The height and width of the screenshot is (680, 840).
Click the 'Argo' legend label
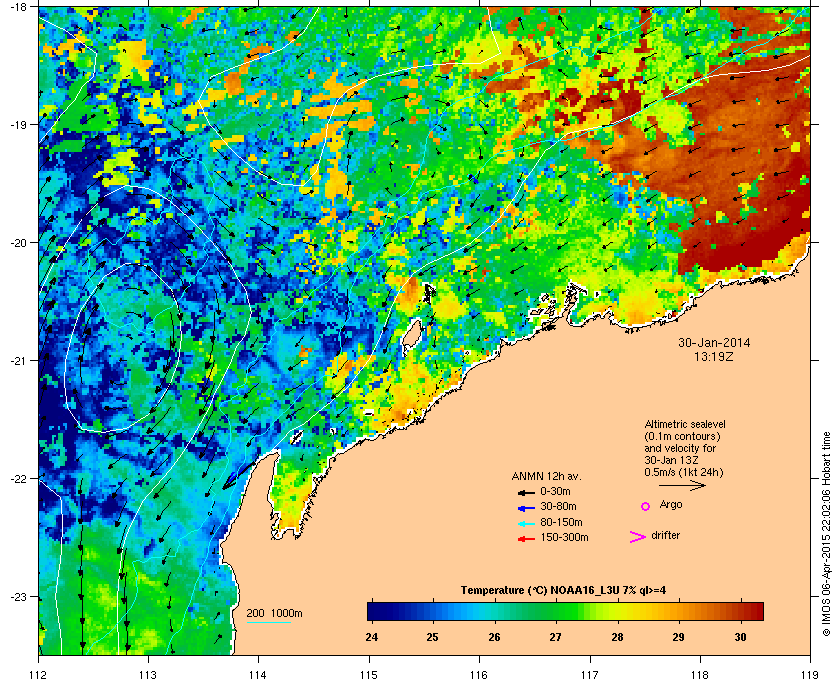coord(671,504)
